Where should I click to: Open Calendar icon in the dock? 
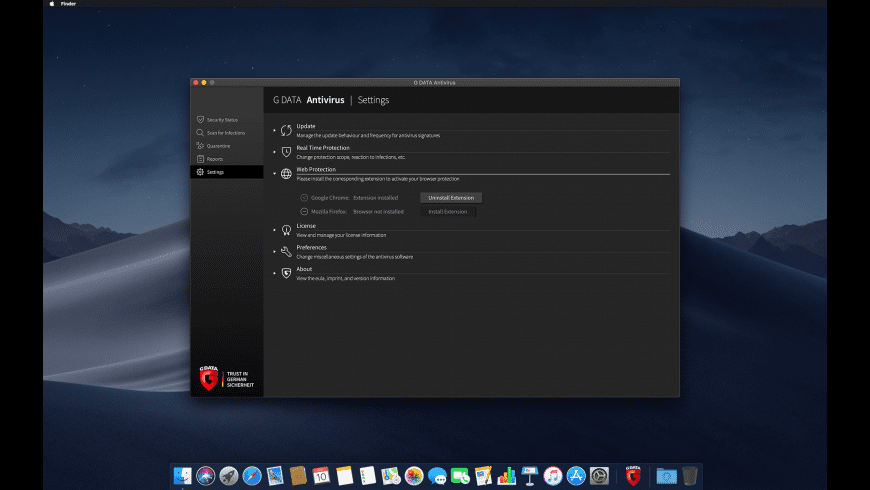tap(321, 476)
